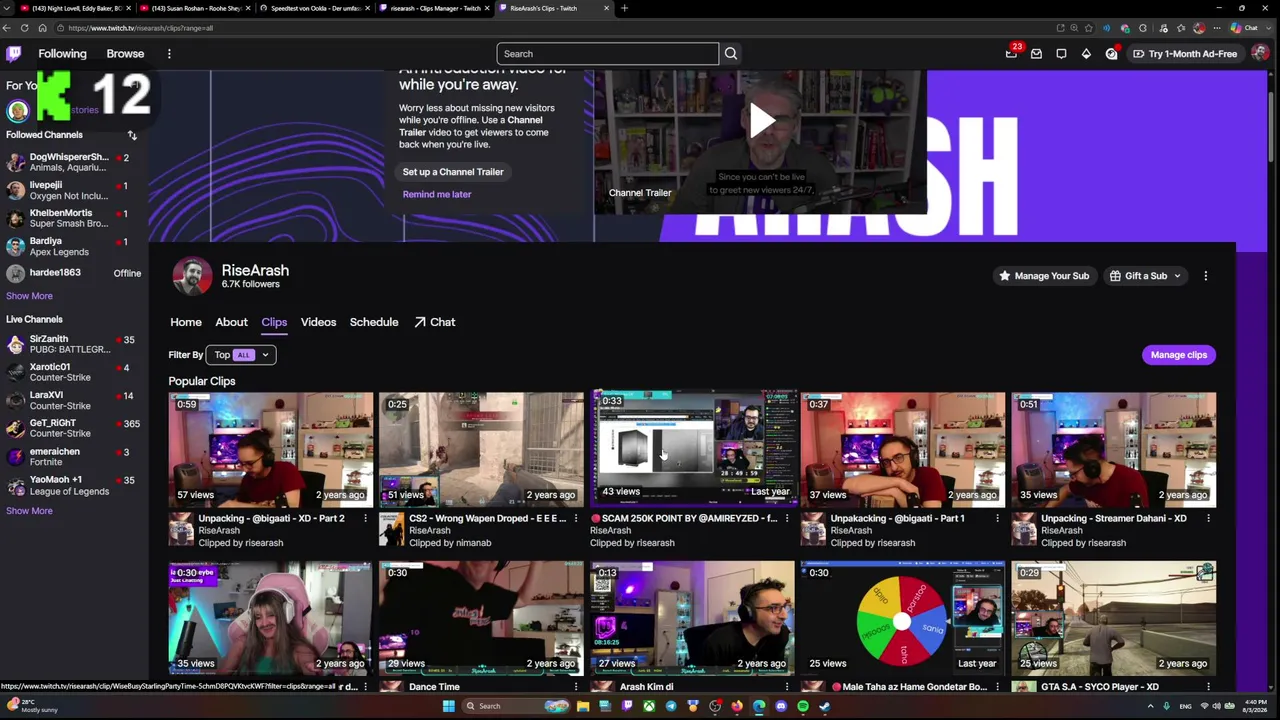Open the 0:25 CS2 clip thumbnail
Image resolution: width=1280 pixels, height=720 pixels.
pyautogui.click(x=481, y=449)
